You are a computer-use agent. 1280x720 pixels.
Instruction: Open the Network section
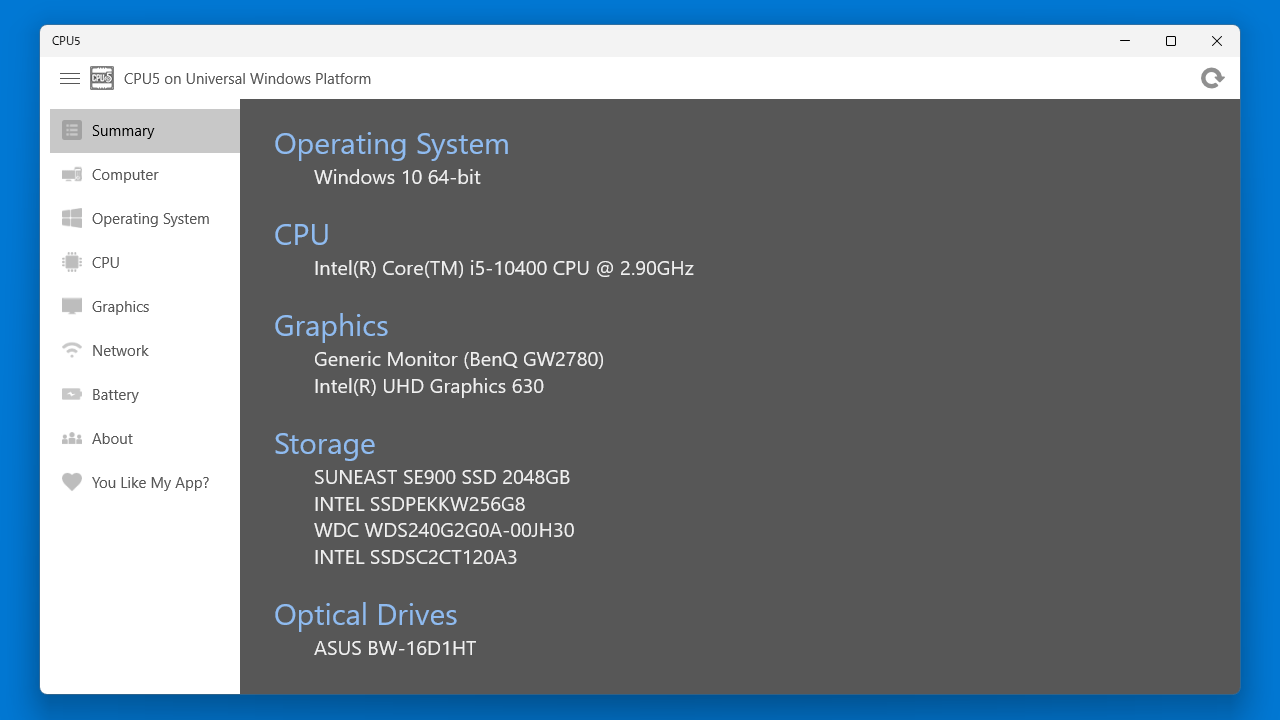tap(145, 351)
